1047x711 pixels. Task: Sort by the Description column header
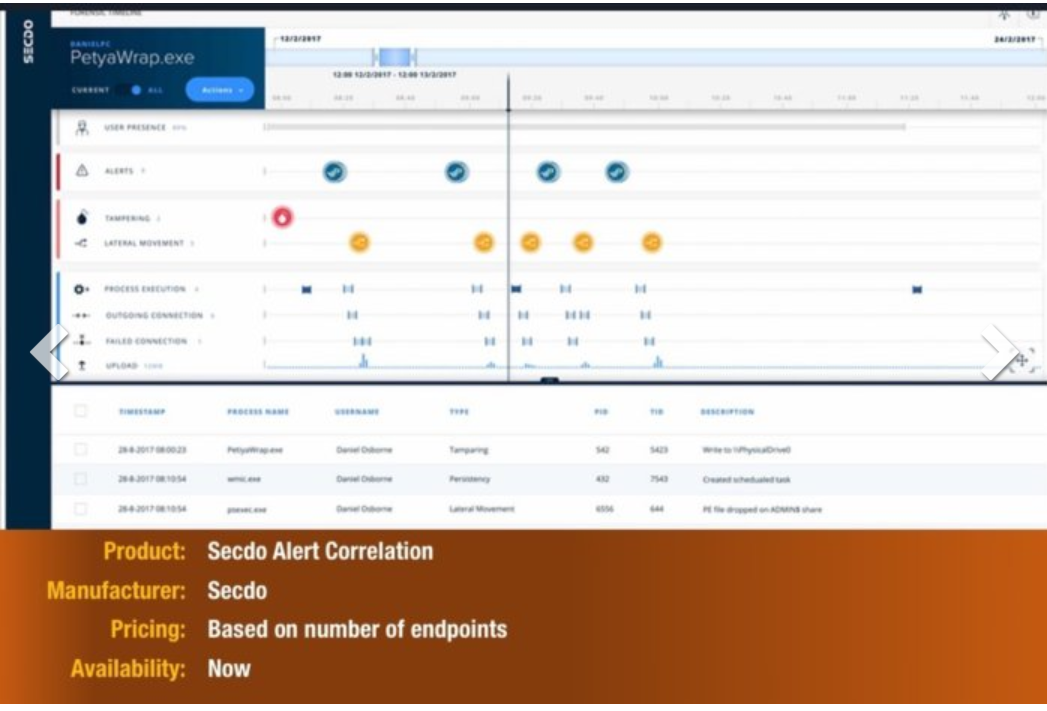tap(727, 412)
